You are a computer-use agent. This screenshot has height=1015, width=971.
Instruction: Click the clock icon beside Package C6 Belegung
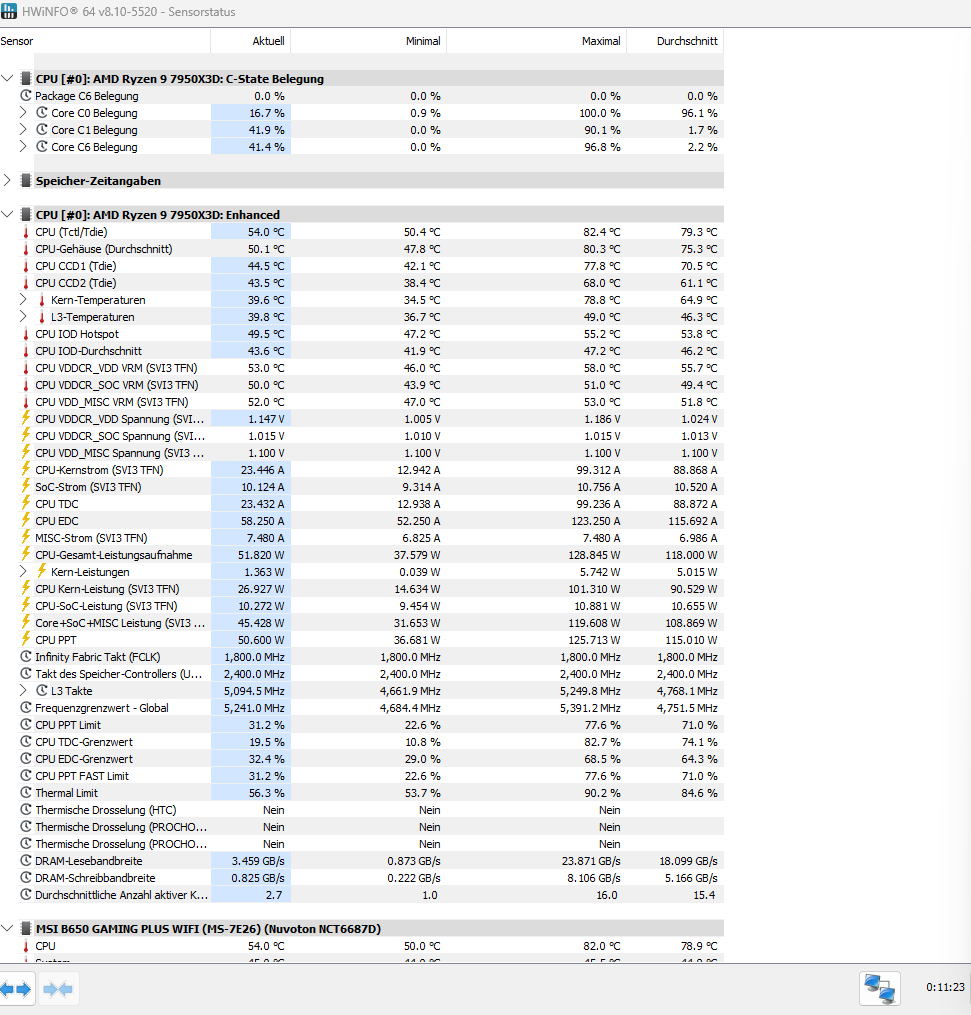coord(26,96)
